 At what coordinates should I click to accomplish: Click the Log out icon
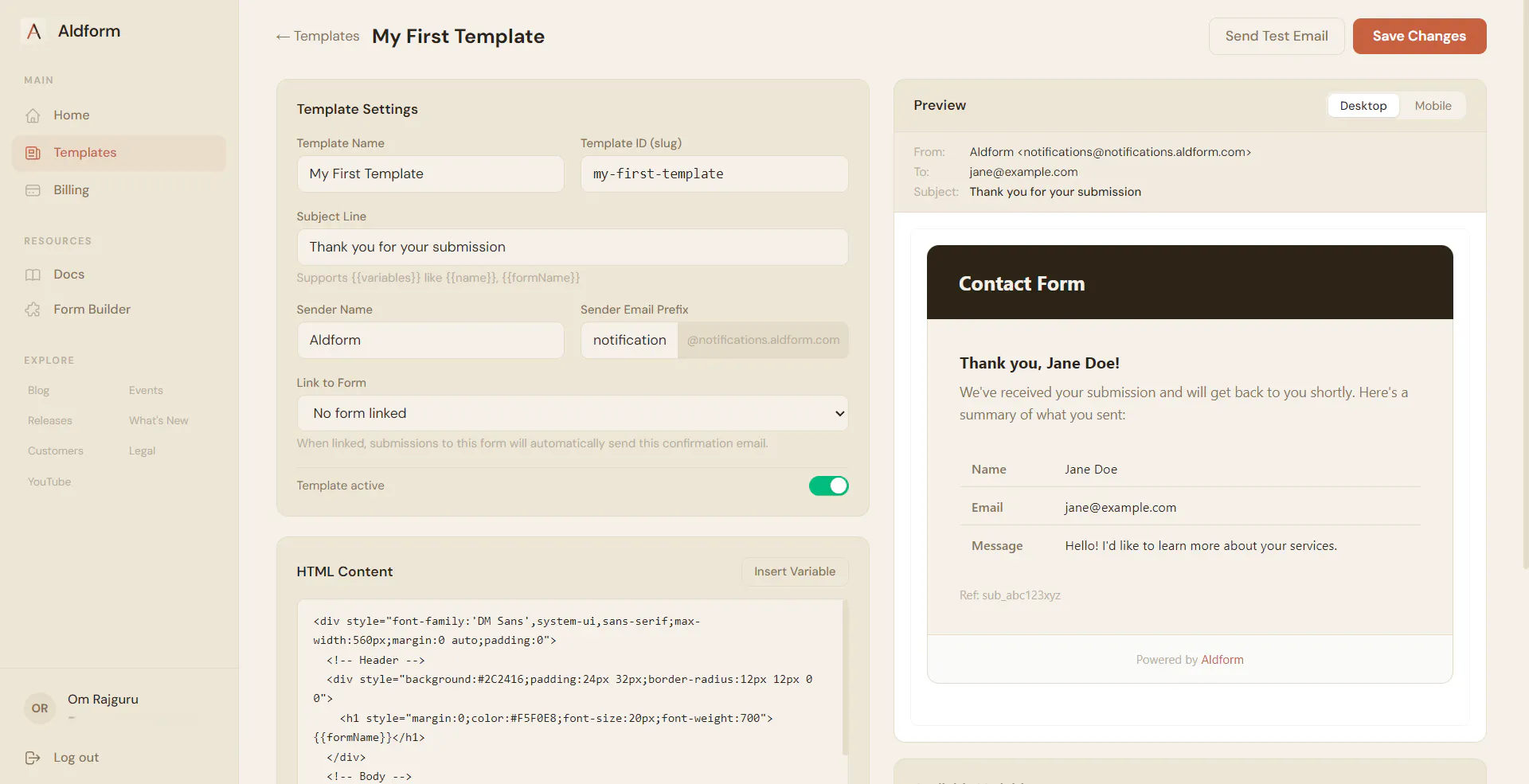[x=33, y=758]
